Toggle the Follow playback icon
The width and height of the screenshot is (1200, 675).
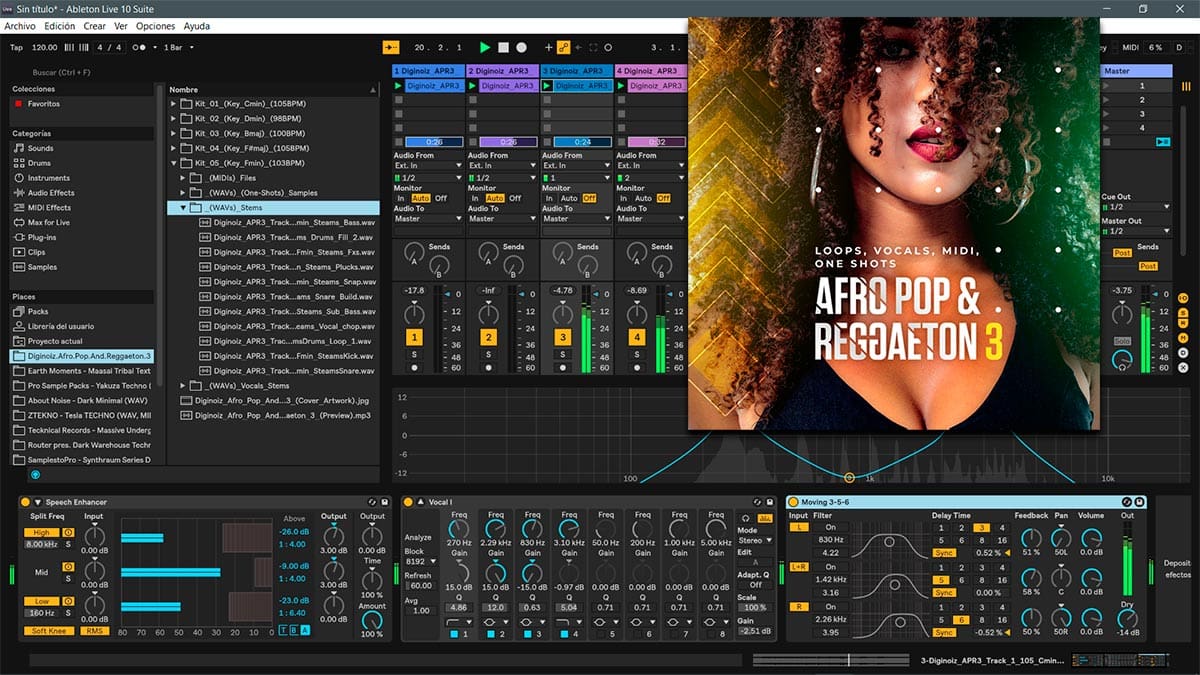(390, 47)
